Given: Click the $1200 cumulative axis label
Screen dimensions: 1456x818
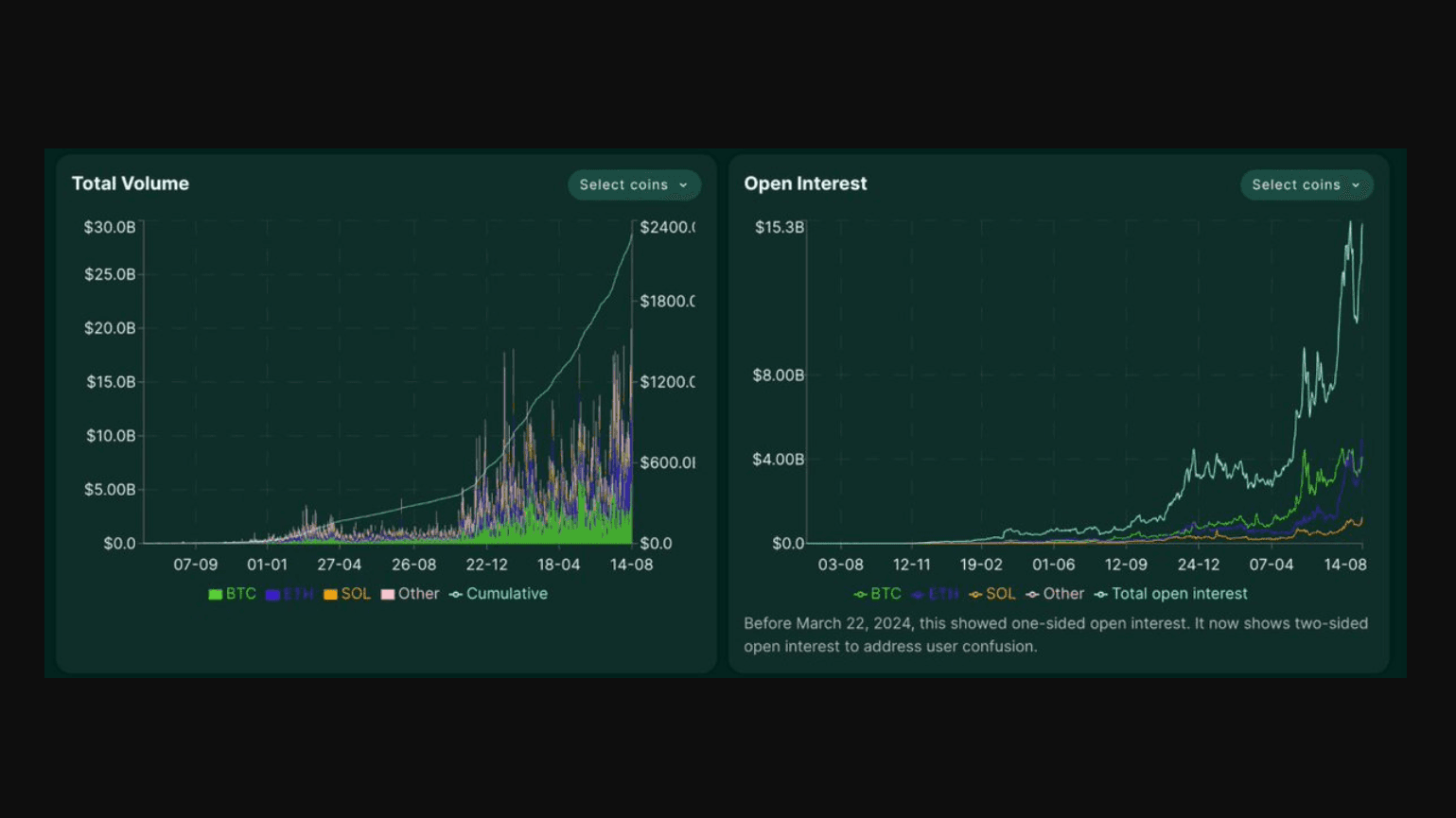Looking at the screenshot, I should pyautogui.click(x=667, y=382).
